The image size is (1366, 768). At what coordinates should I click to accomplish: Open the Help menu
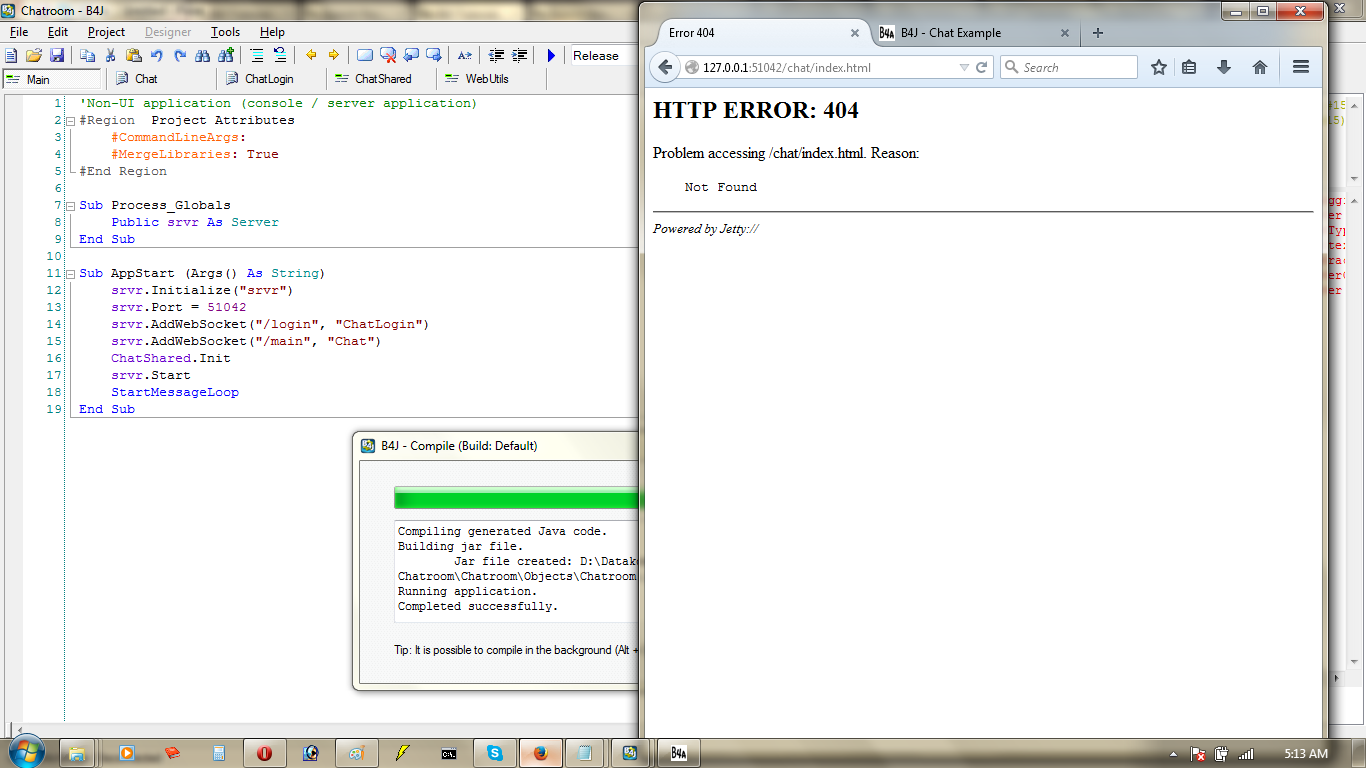(x=272, y=32)
